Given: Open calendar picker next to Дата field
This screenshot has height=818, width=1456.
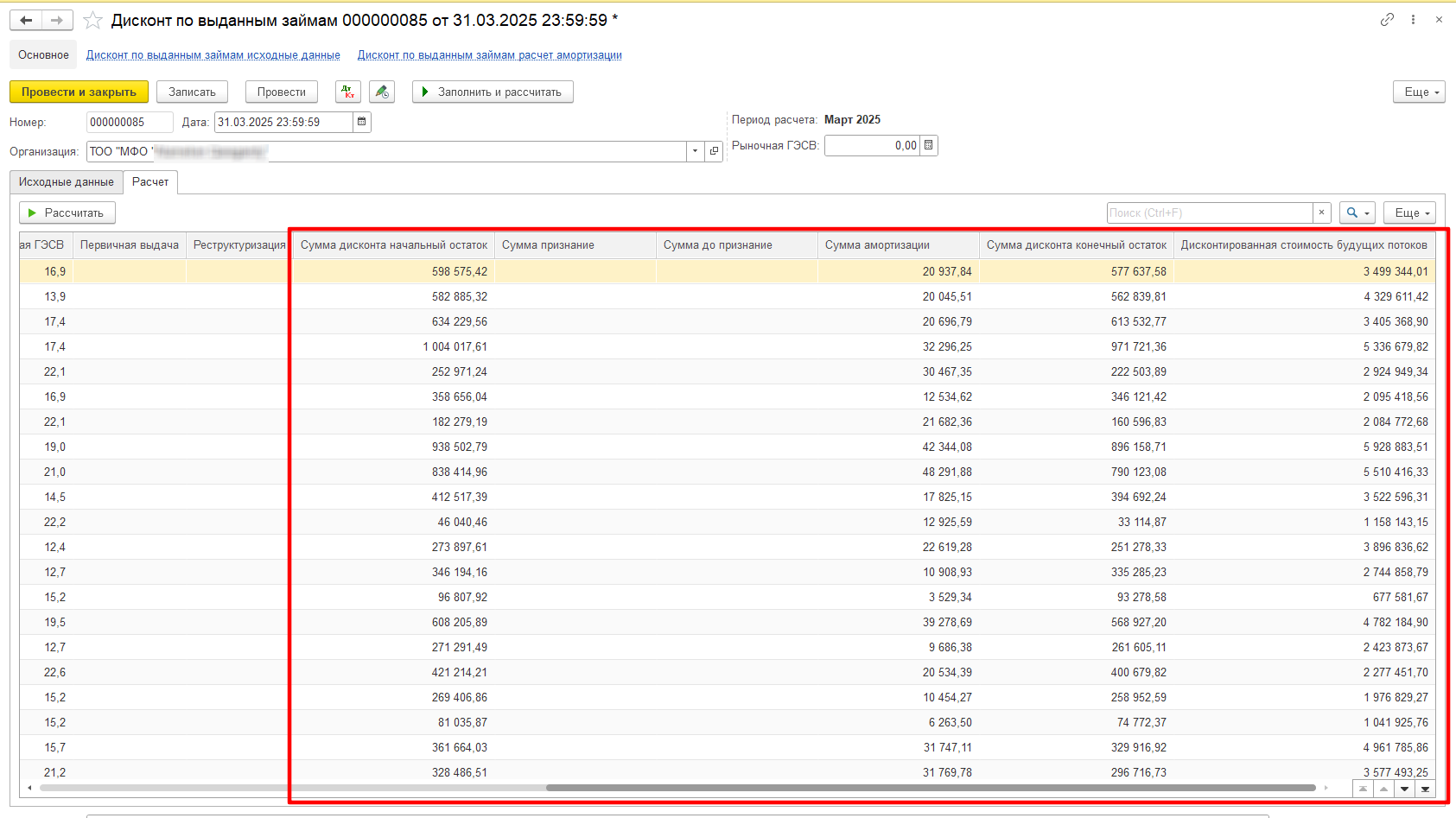Looking at the screenshot, I should [362, 122].
